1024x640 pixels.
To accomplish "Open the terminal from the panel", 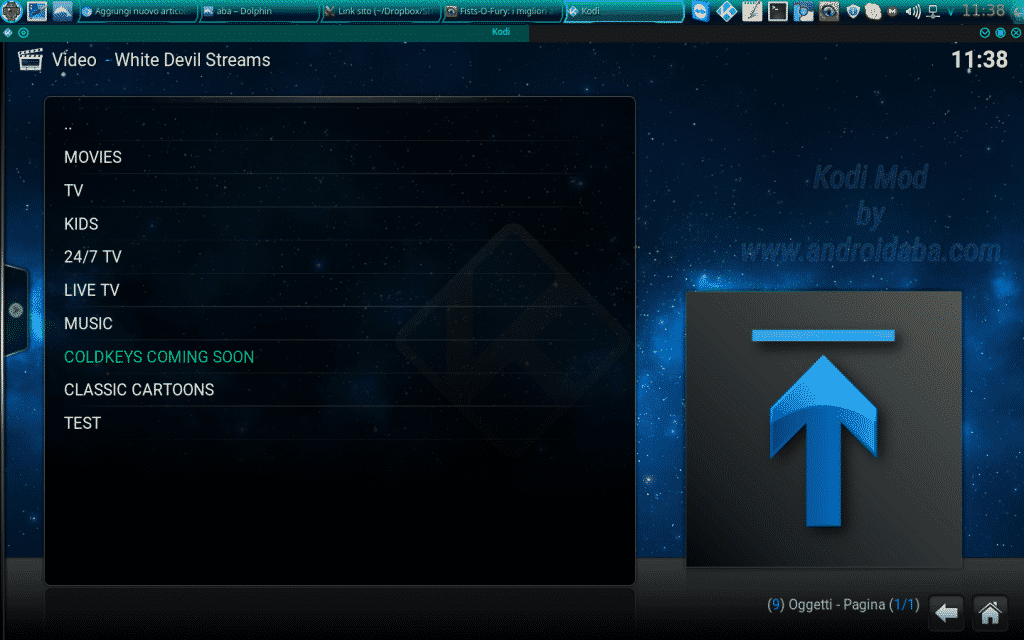I will (x=777, y=11).
